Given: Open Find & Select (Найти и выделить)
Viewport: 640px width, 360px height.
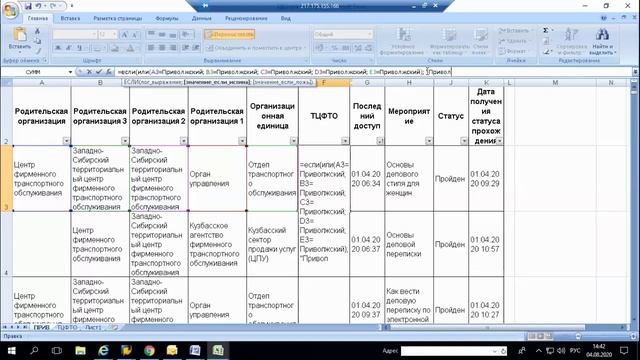Looking at the screenshot, I should tap(602, 41).
